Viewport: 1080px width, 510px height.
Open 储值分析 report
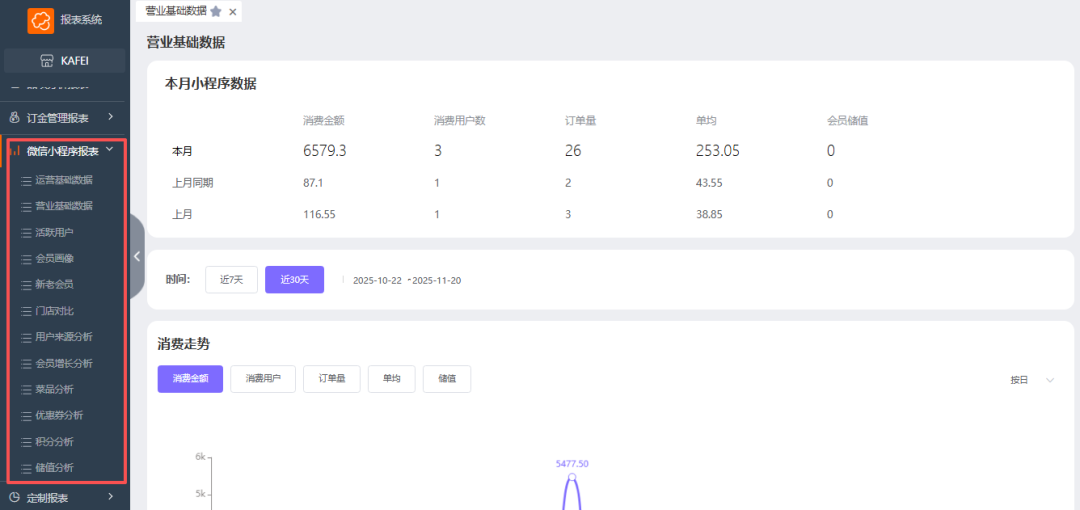[54, 469]
